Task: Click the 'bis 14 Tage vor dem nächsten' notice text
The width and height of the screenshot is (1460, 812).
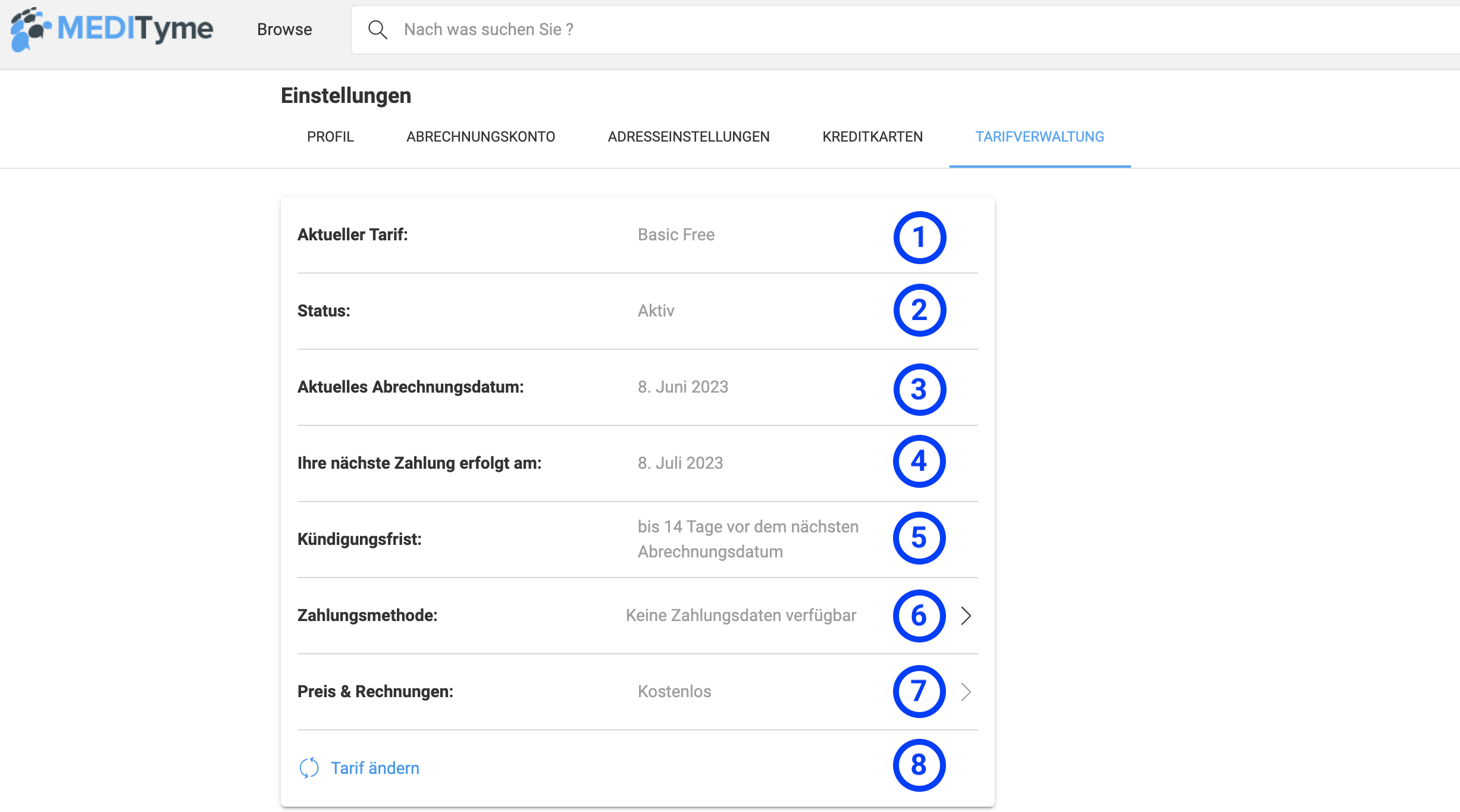Action: [x=748, y=527]
